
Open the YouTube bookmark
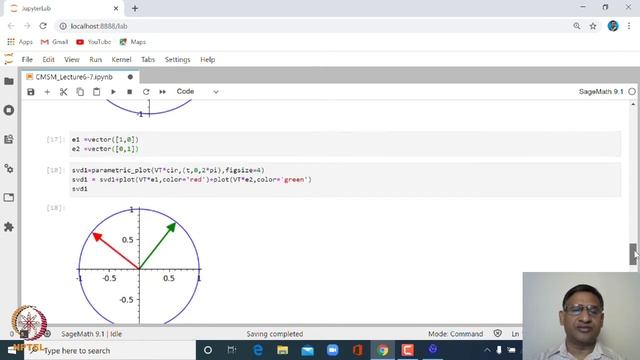[93, 42]
